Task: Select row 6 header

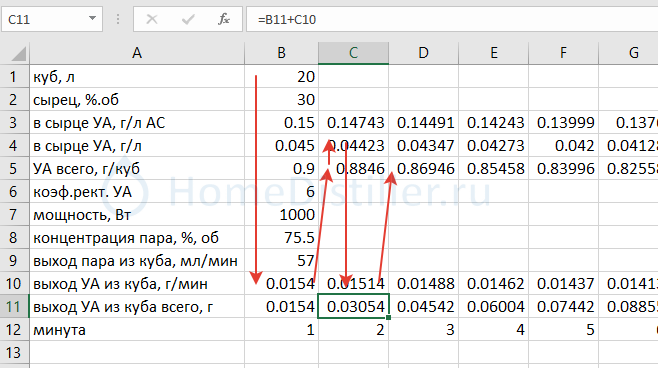Action: 14,192
